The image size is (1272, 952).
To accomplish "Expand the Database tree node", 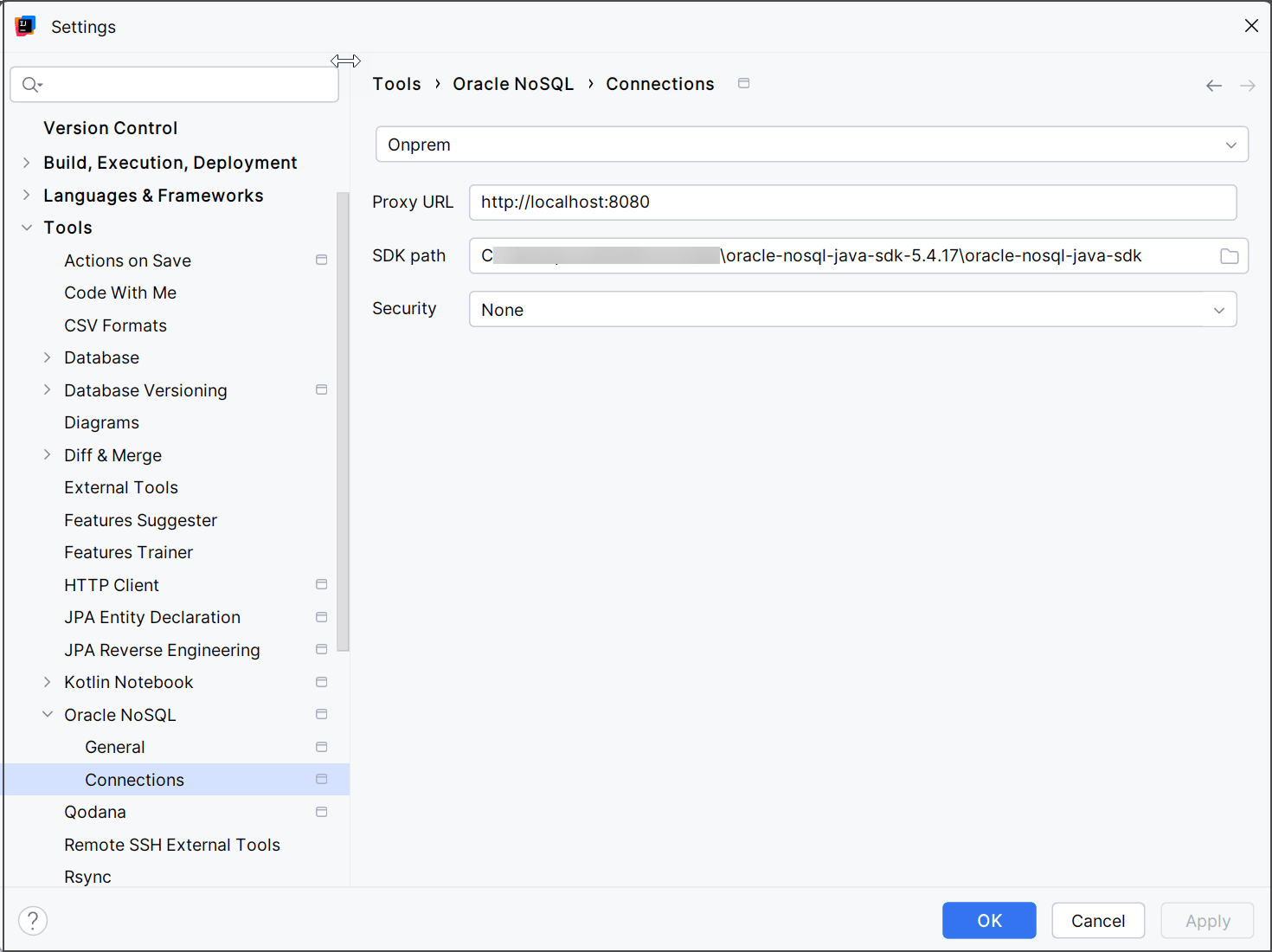I will (47, 357).
